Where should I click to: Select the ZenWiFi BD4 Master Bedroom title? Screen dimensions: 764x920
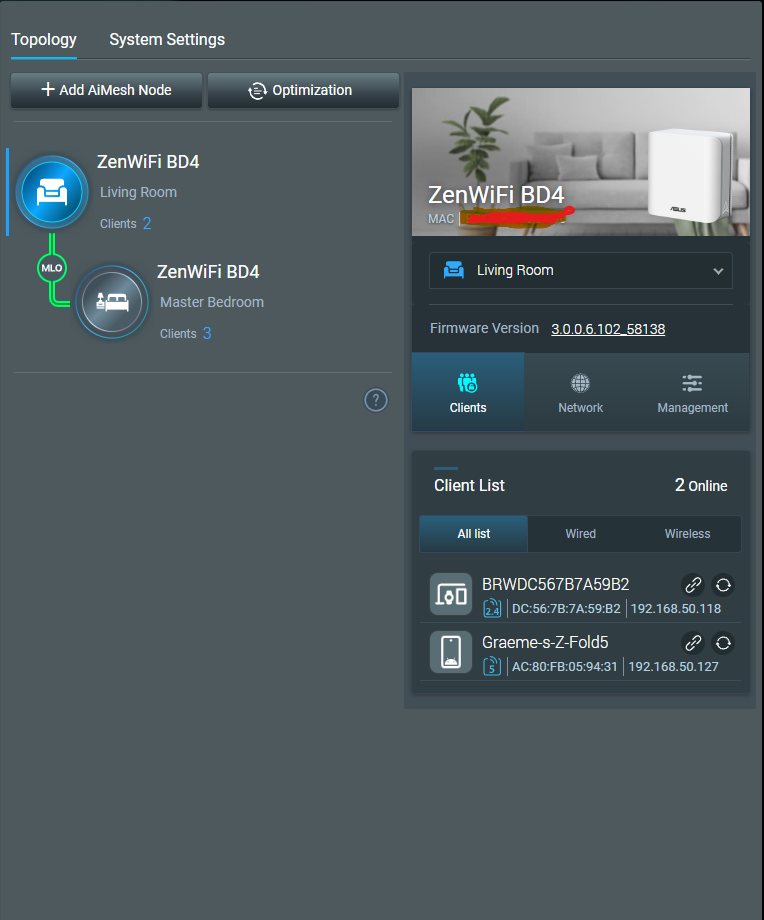[x=208, y=272]
